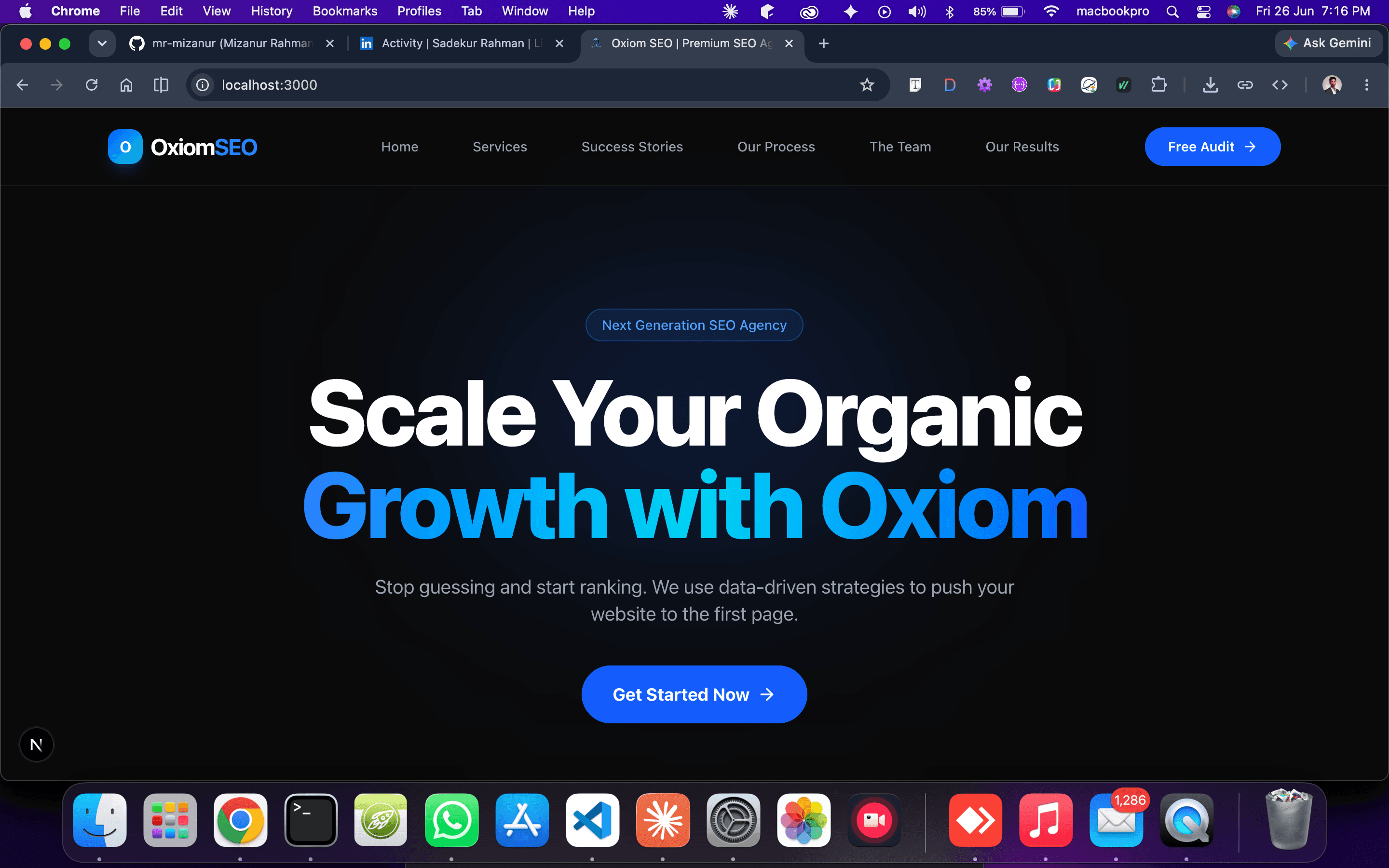Viewport: 1389px width, 868px height.
Task: Click the forward navigation arrow
Action: pos(57,85)
